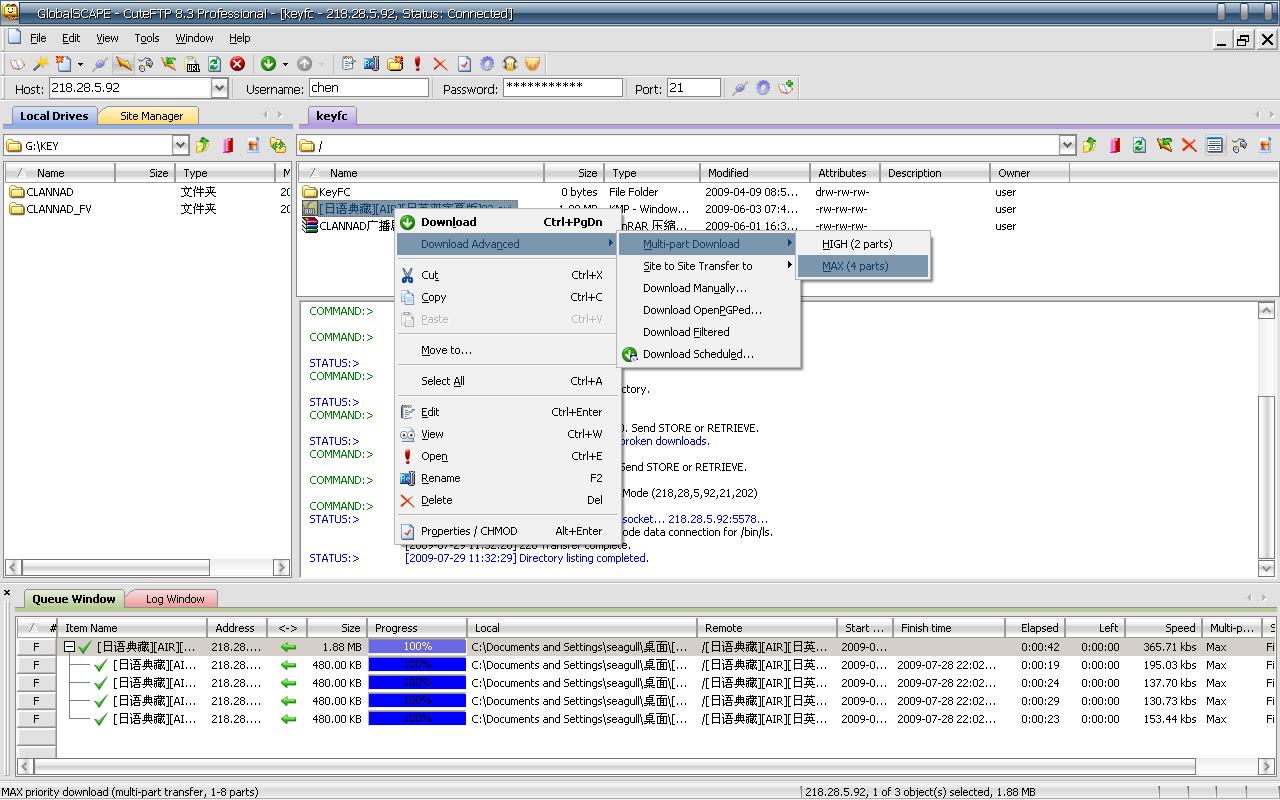Select MAX (4 parts) download option

[x=863, y=266]
